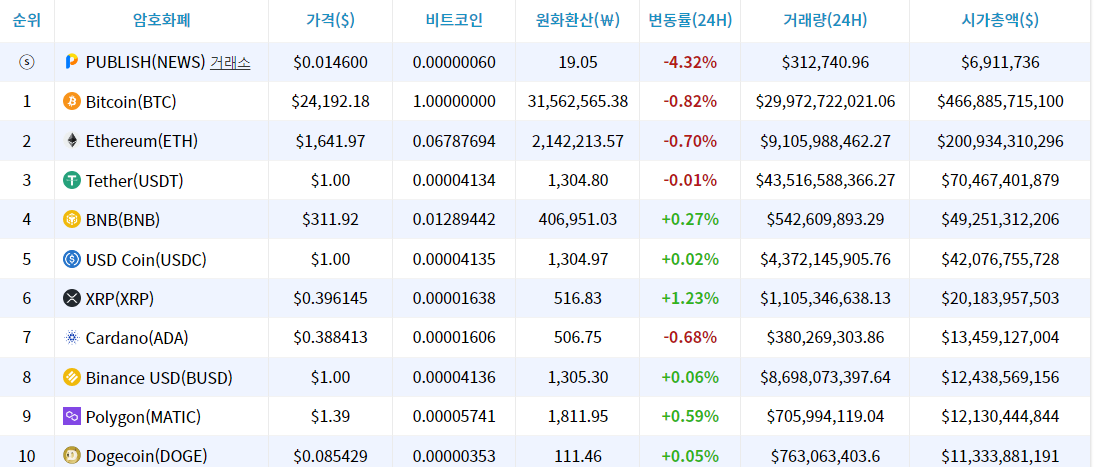Image resolution: width=1095 pixels, height=467 pixels.
Task: Select Ethereum change rate -0.70%
Action: [x=690, y=141]
